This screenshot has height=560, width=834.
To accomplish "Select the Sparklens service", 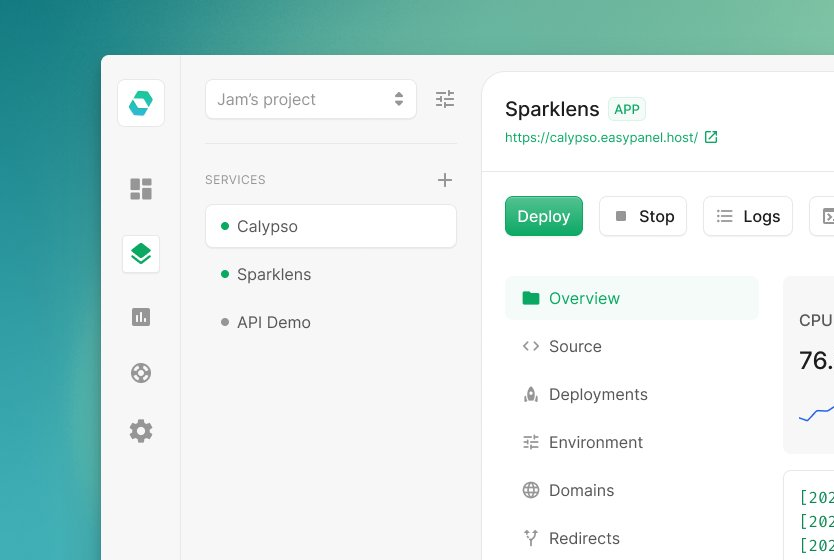I will click(331, 274).
